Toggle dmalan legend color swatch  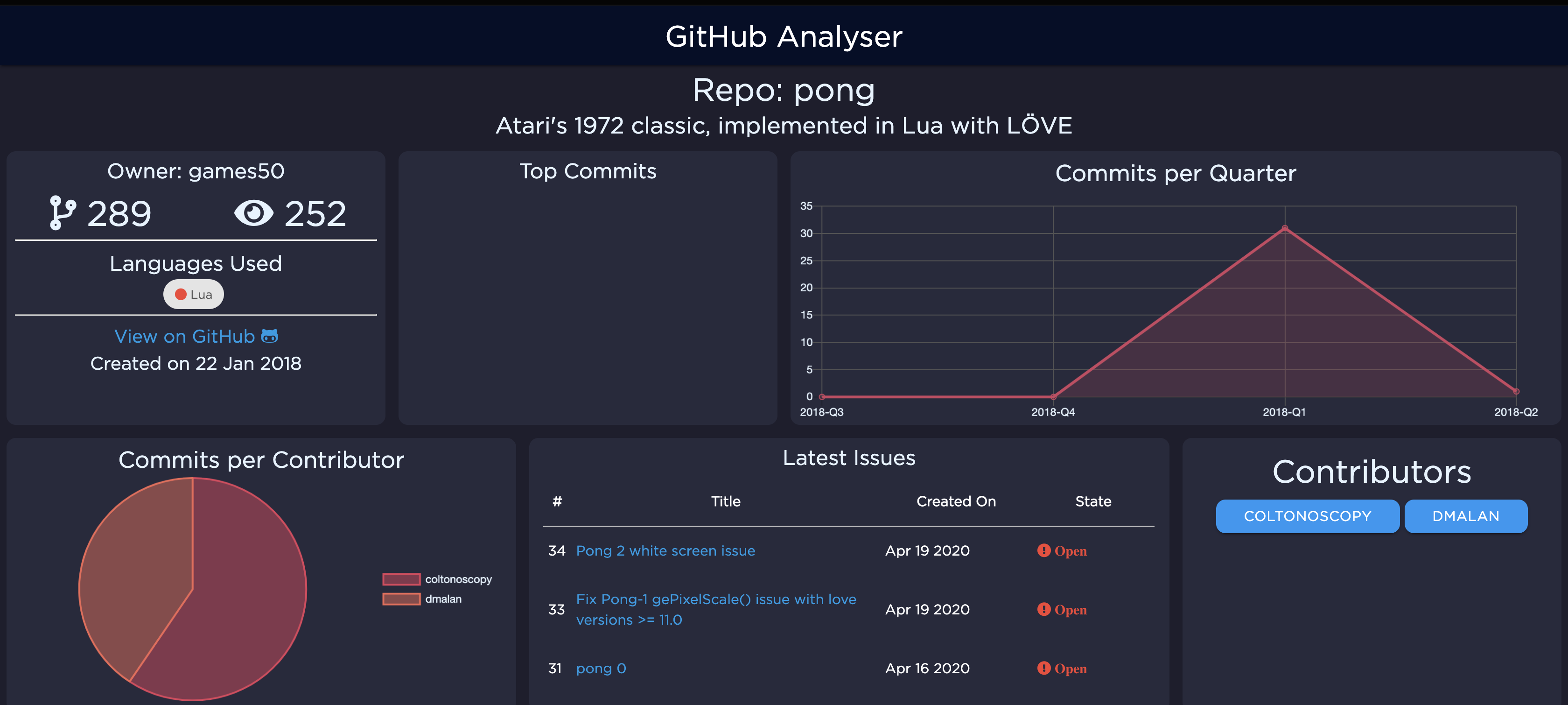401,599
